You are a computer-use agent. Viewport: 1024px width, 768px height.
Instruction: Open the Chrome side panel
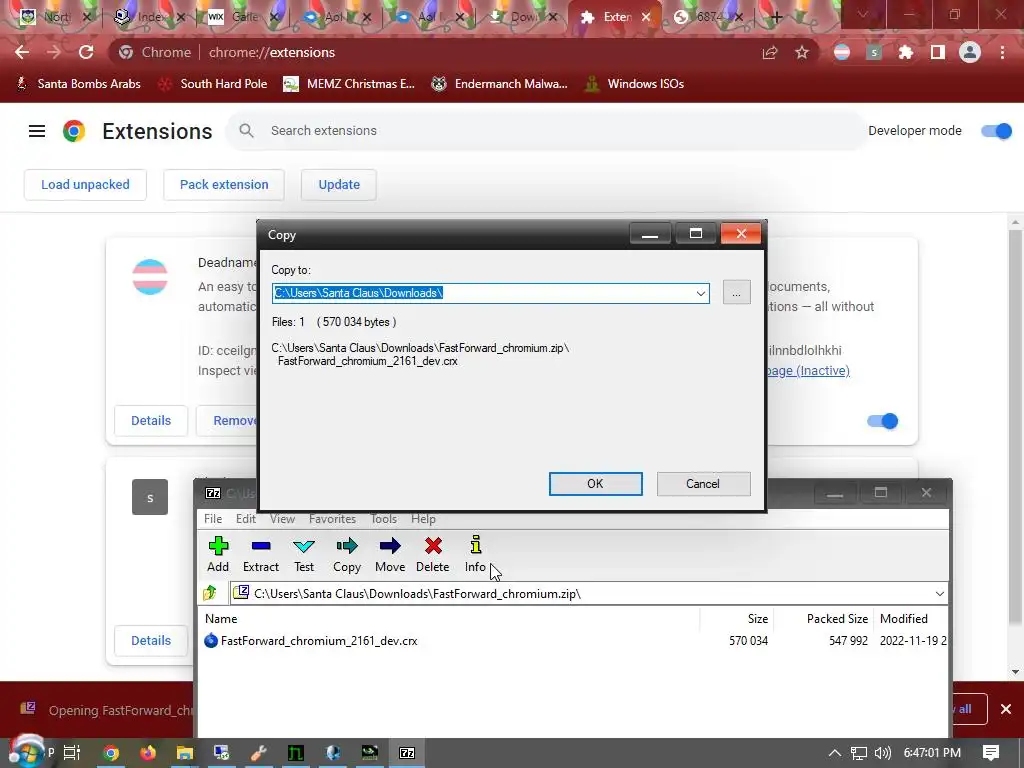coord(938,52)
